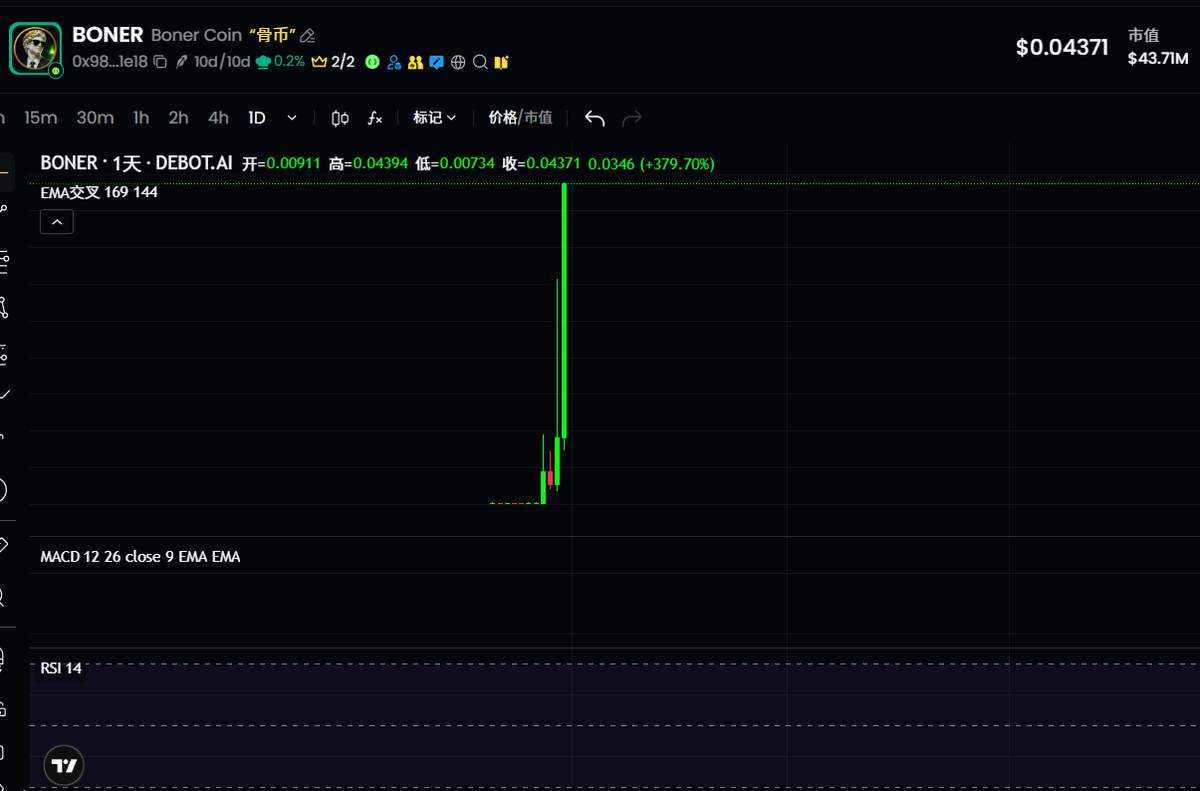Copy the contract address 0x98...1e18
Image resolution: width=1200 pixels, height=791 pixels.
pos(160,62)
